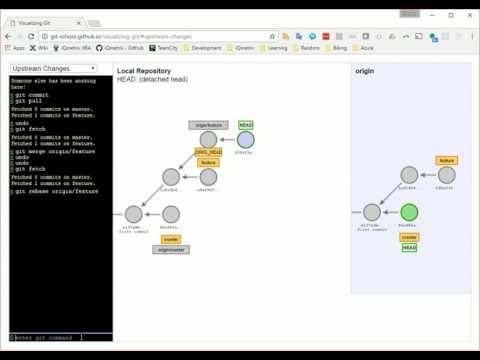Click origin's feature branch label

coord(447,160)
